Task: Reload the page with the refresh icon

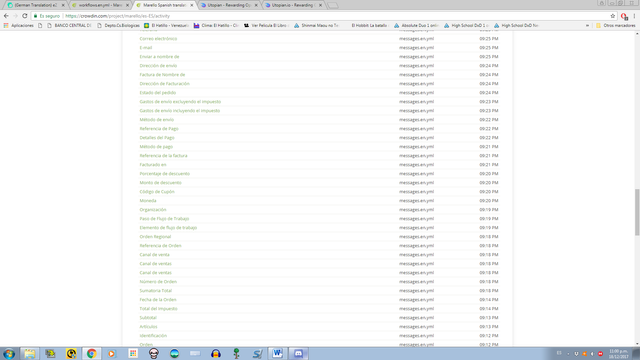Action: click(x=24, y=16)
